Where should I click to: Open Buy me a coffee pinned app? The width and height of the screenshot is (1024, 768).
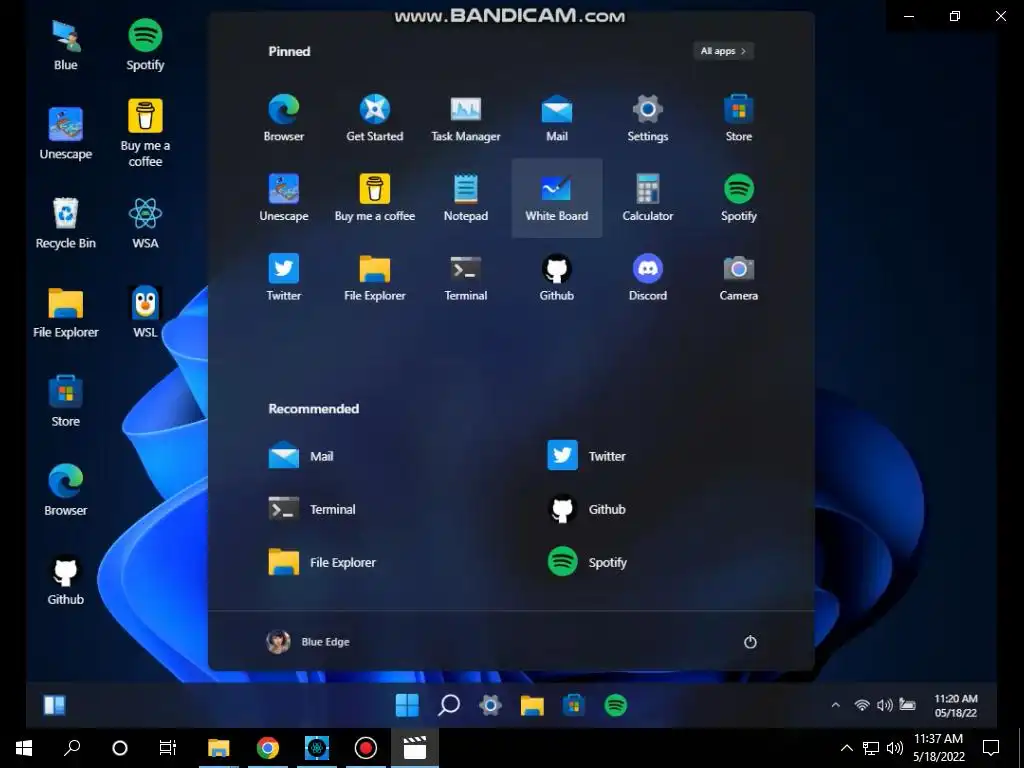(x=375, y=198)
